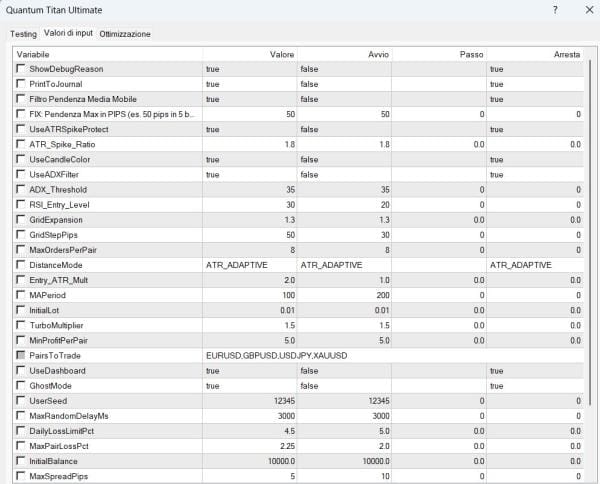
Task: Select InitialBalance Avvio value 10000.0
Action: click(x=344, y=461)
